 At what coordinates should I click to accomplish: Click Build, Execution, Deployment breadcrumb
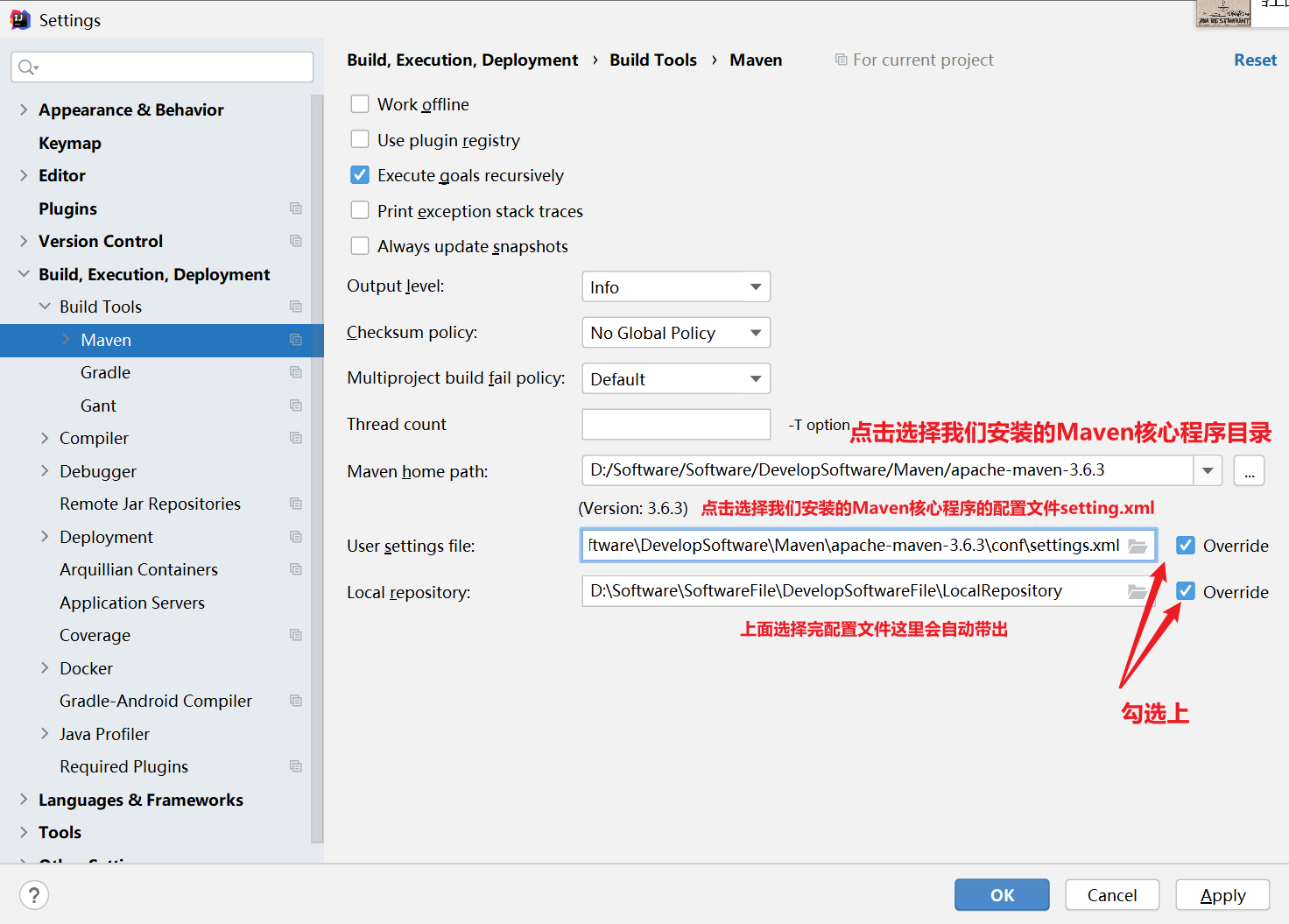[462, 60]
